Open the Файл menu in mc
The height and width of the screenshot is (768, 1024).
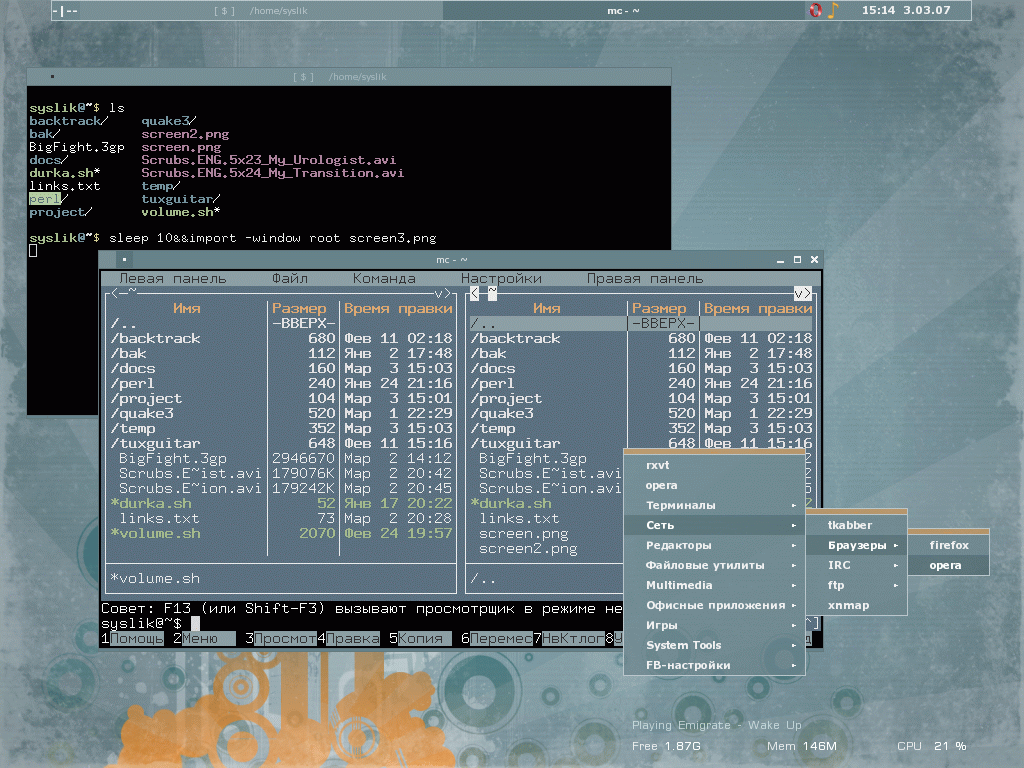pos(290,279)
